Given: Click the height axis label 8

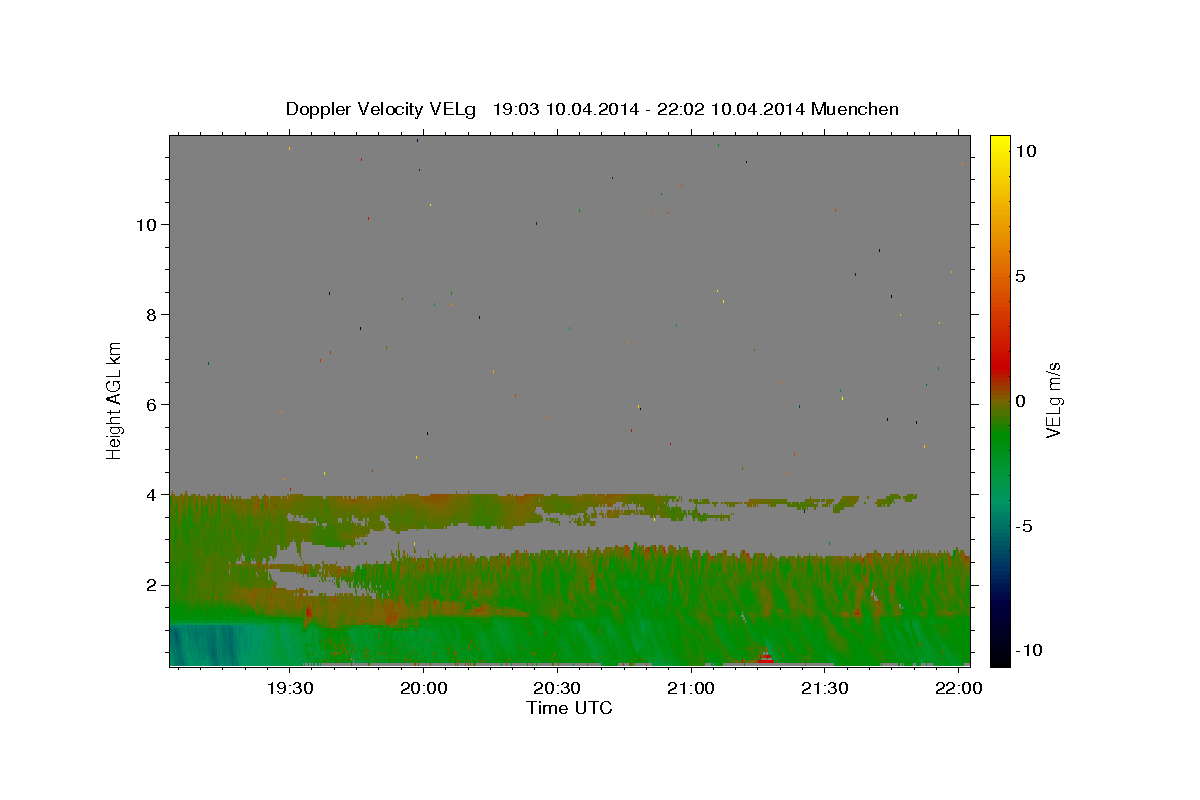Looking at the screenshot, I should click(153, 315).
